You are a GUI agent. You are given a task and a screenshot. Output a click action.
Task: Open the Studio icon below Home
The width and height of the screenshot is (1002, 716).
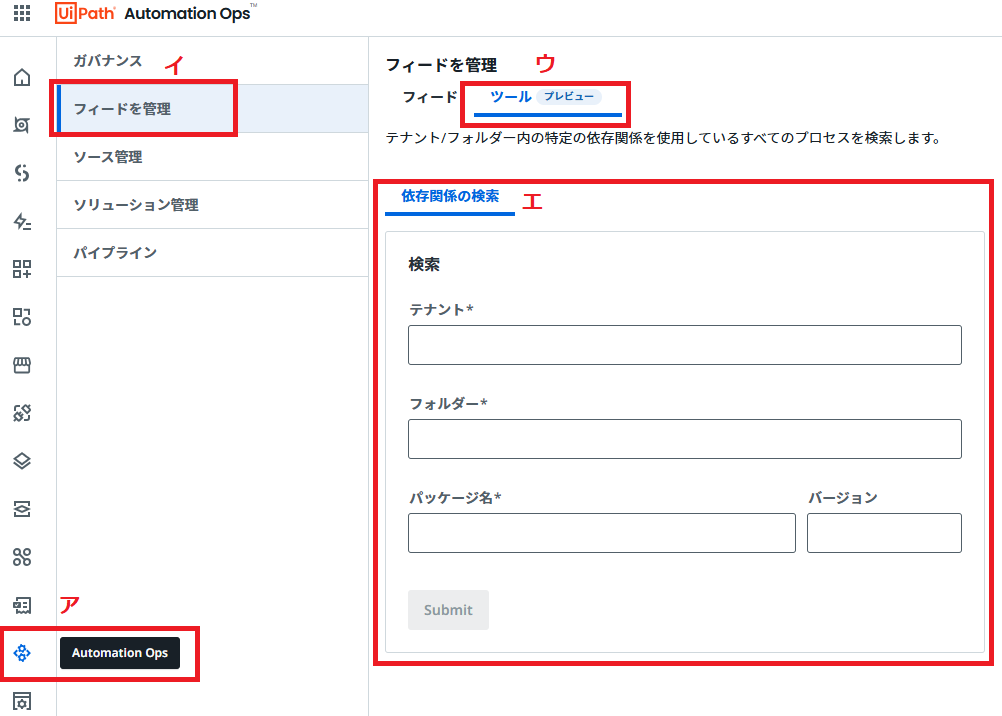tap(22, 125)
